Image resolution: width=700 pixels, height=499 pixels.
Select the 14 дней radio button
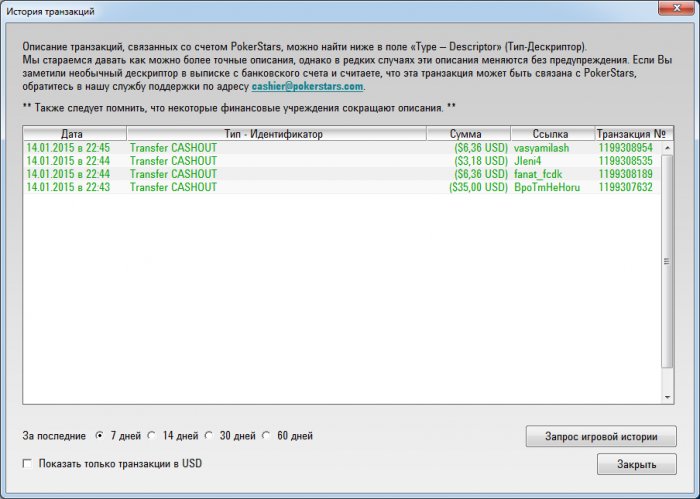(152, 436)
